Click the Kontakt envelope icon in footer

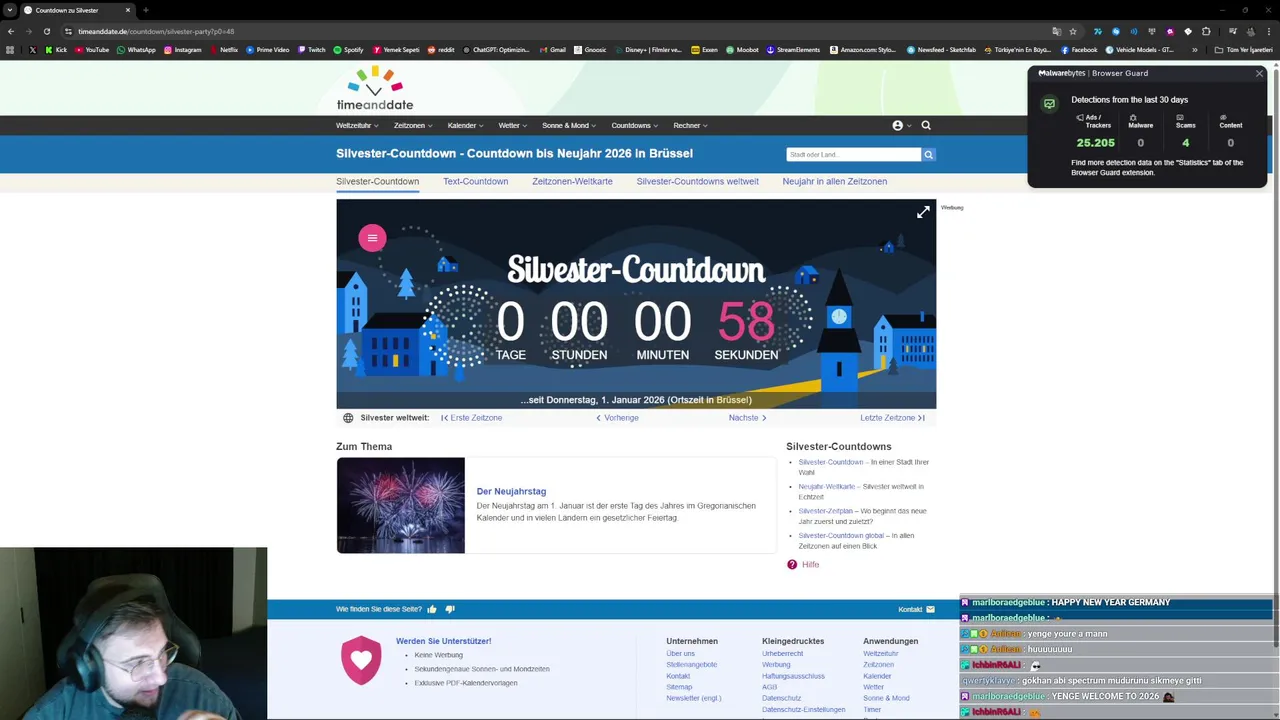coord(930,609)
